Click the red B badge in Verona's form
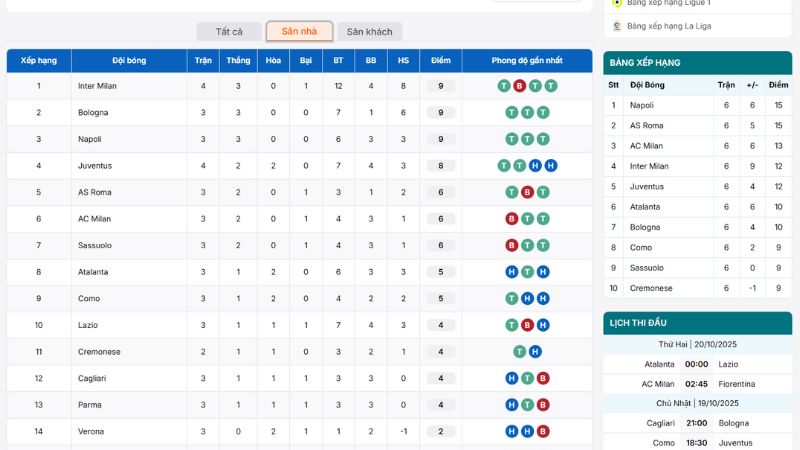This screenshot has height=450, width=800. point(542,431)
